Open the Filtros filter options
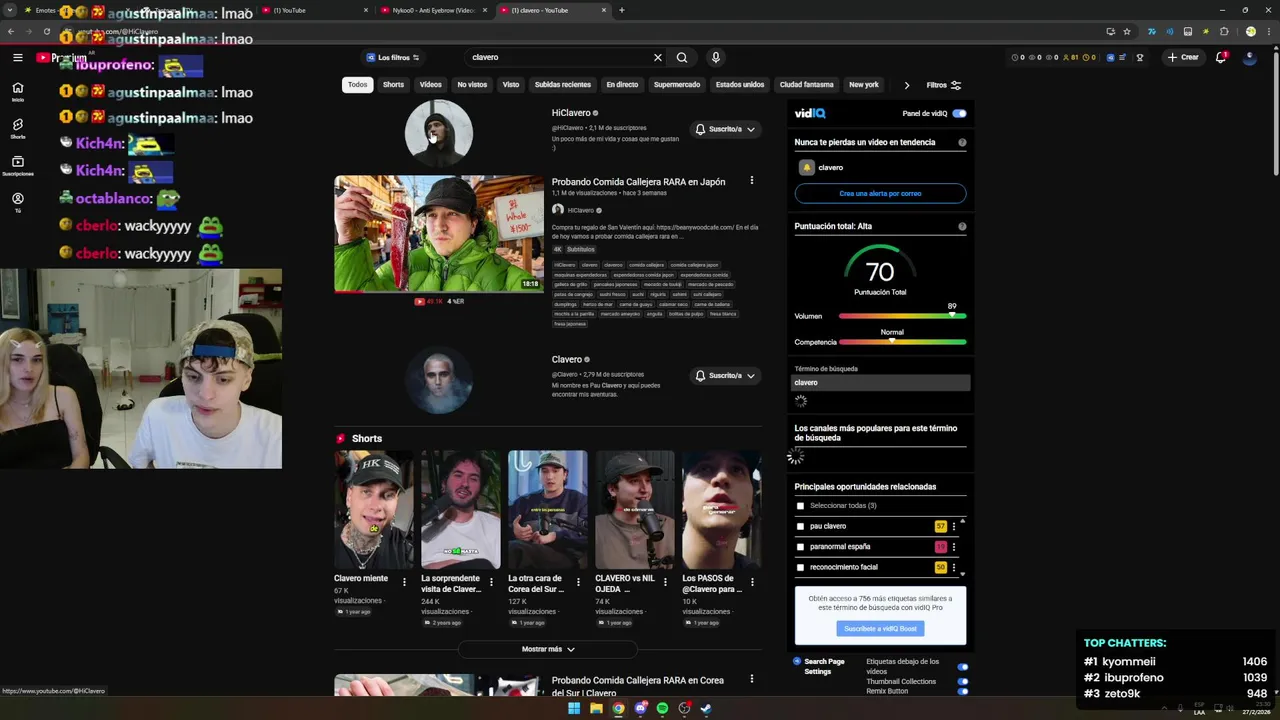 (943, 85)
